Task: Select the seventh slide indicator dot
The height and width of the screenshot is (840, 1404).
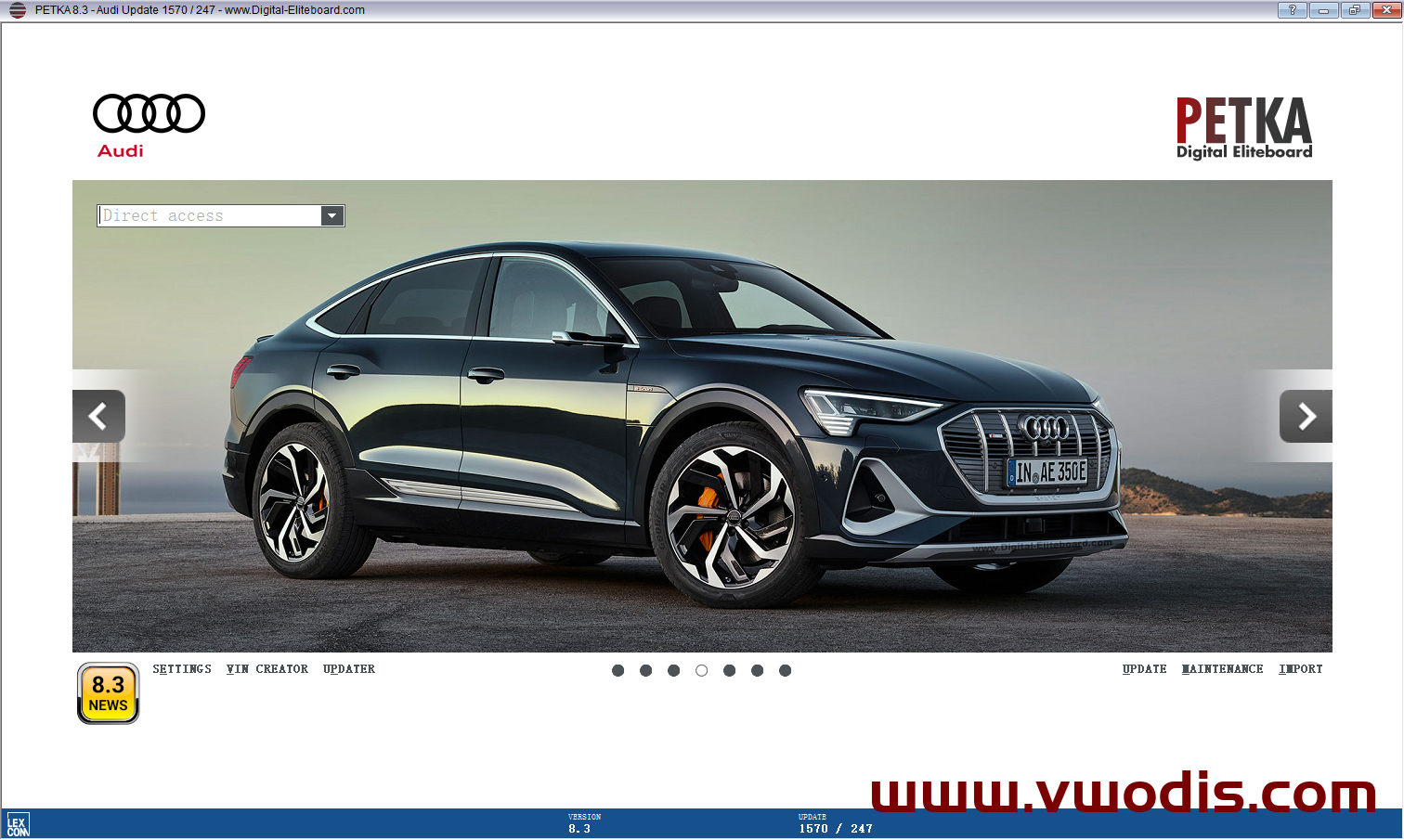Action: pyautogui.click(x=786, y=671)
